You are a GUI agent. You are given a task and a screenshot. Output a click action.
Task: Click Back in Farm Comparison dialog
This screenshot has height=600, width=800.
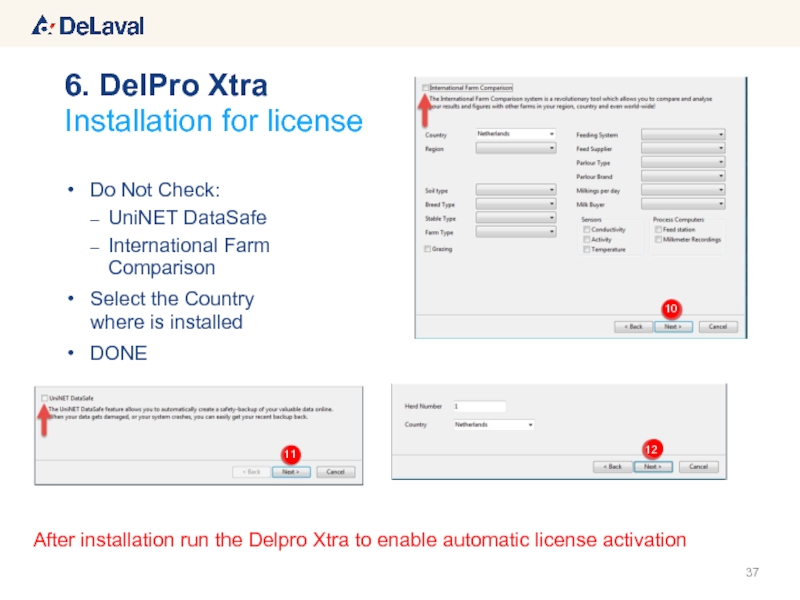pyautogui.click(x=634, y=327)
